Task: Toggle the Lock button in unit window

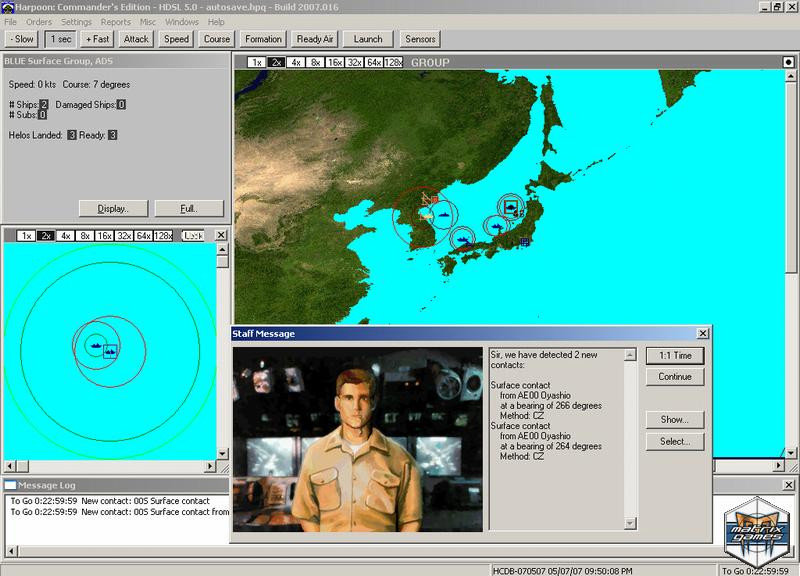Action: click(x=193, y=236)
